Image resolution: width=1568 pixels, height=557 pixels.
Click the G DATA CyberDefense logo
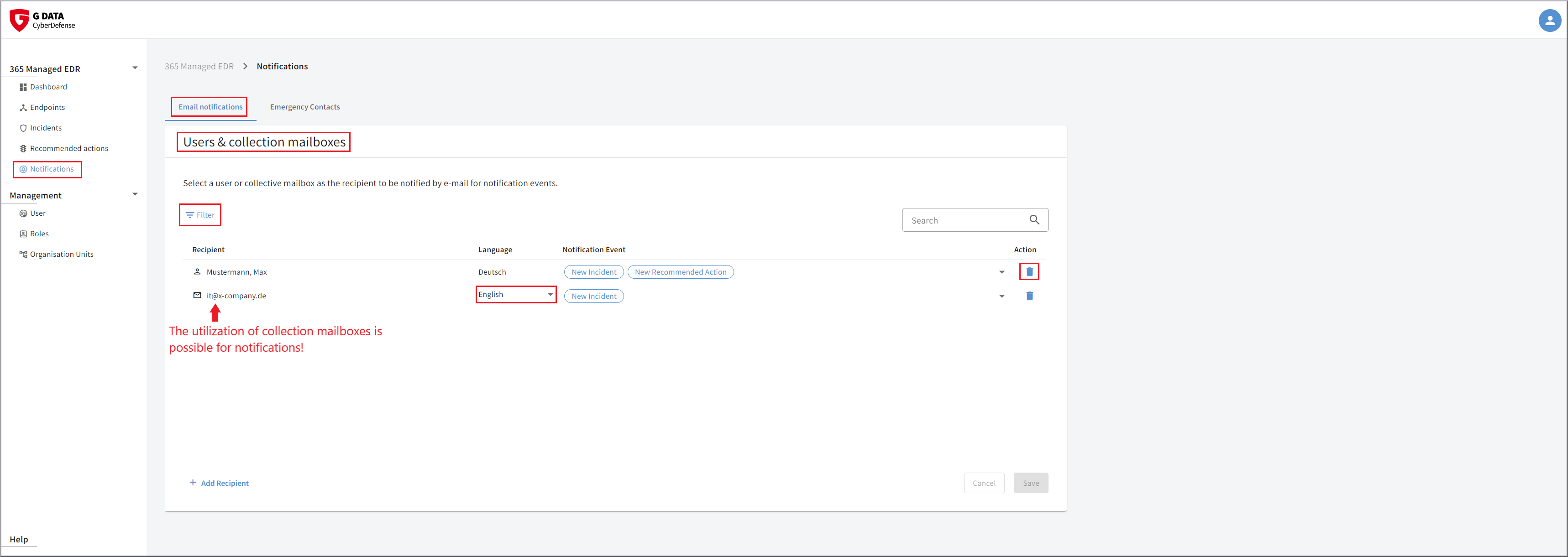(x=42, y=20)
